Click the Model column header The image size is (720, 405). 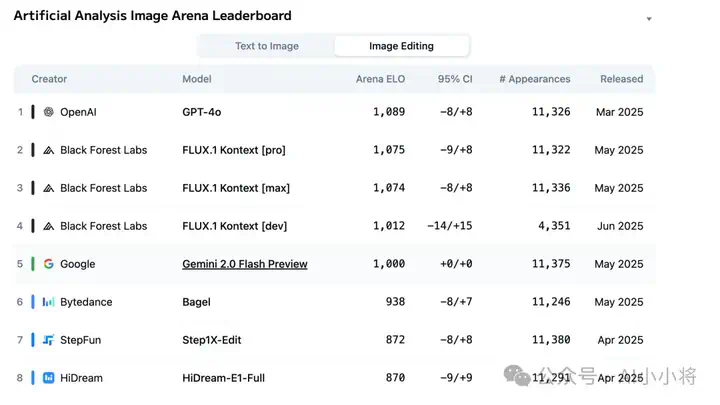pyautogui.click(x=197, y=79)
